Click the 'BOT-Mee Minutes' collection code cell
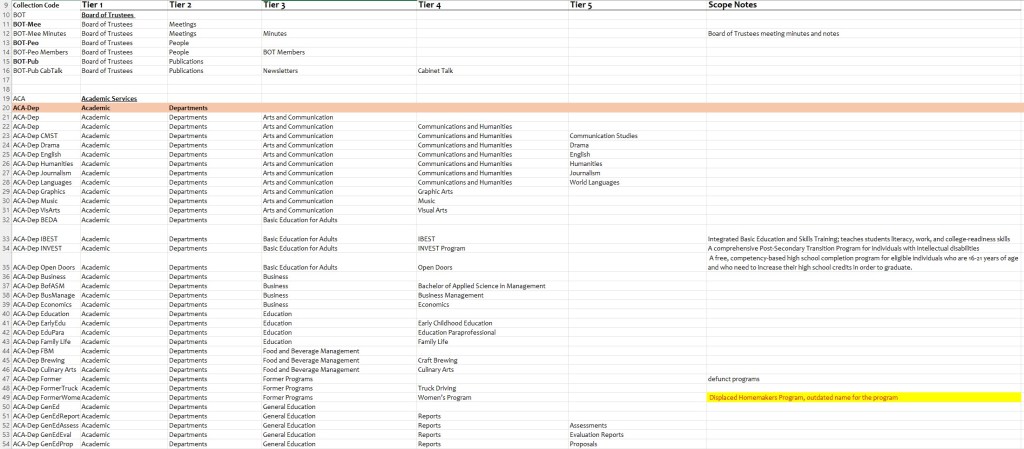Viewport: 1024px width, 449px height. (40, 33)
